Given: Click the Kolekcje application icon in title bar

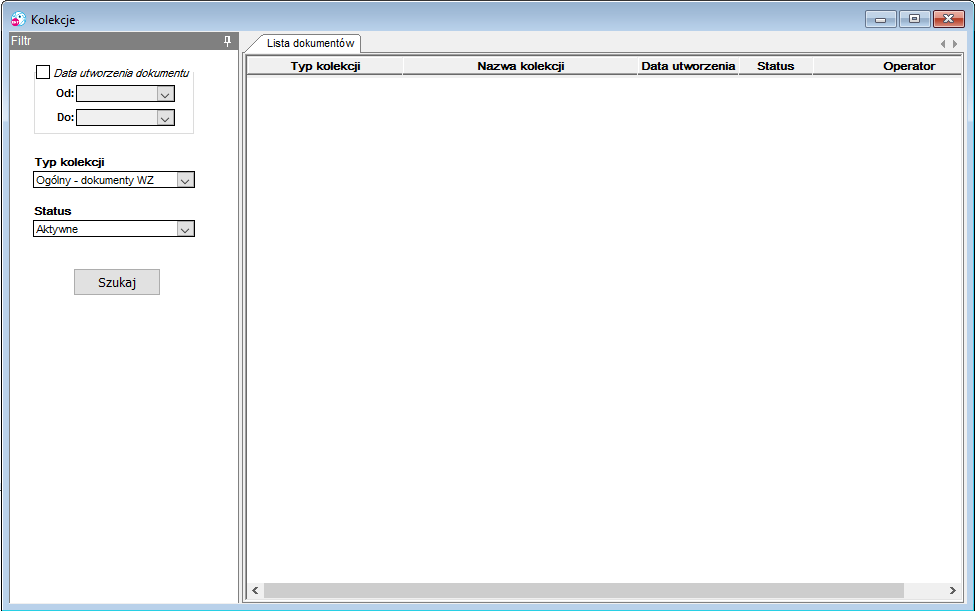Looking at the screenshot, I should [x=18, y=19].
